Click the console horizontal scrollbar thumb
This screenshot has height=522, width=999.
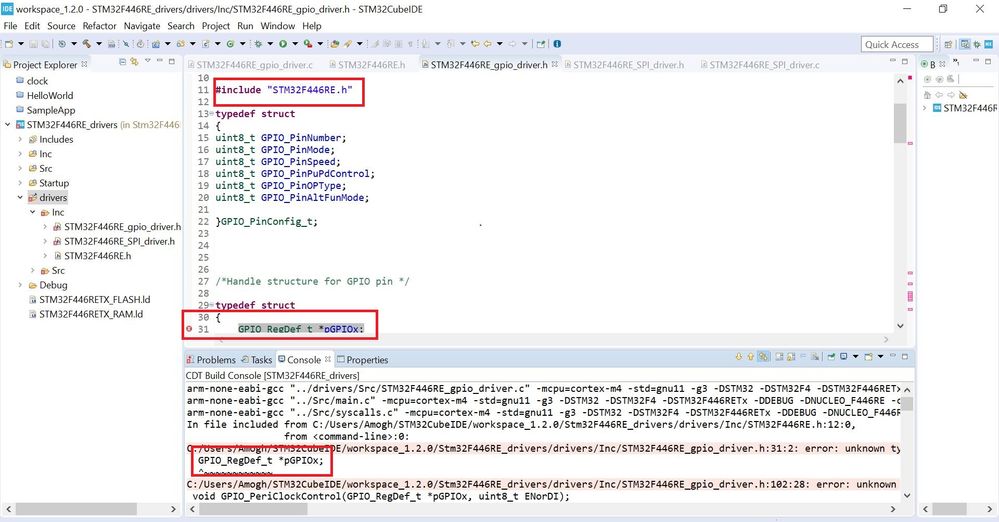click(x=254, y=509)
